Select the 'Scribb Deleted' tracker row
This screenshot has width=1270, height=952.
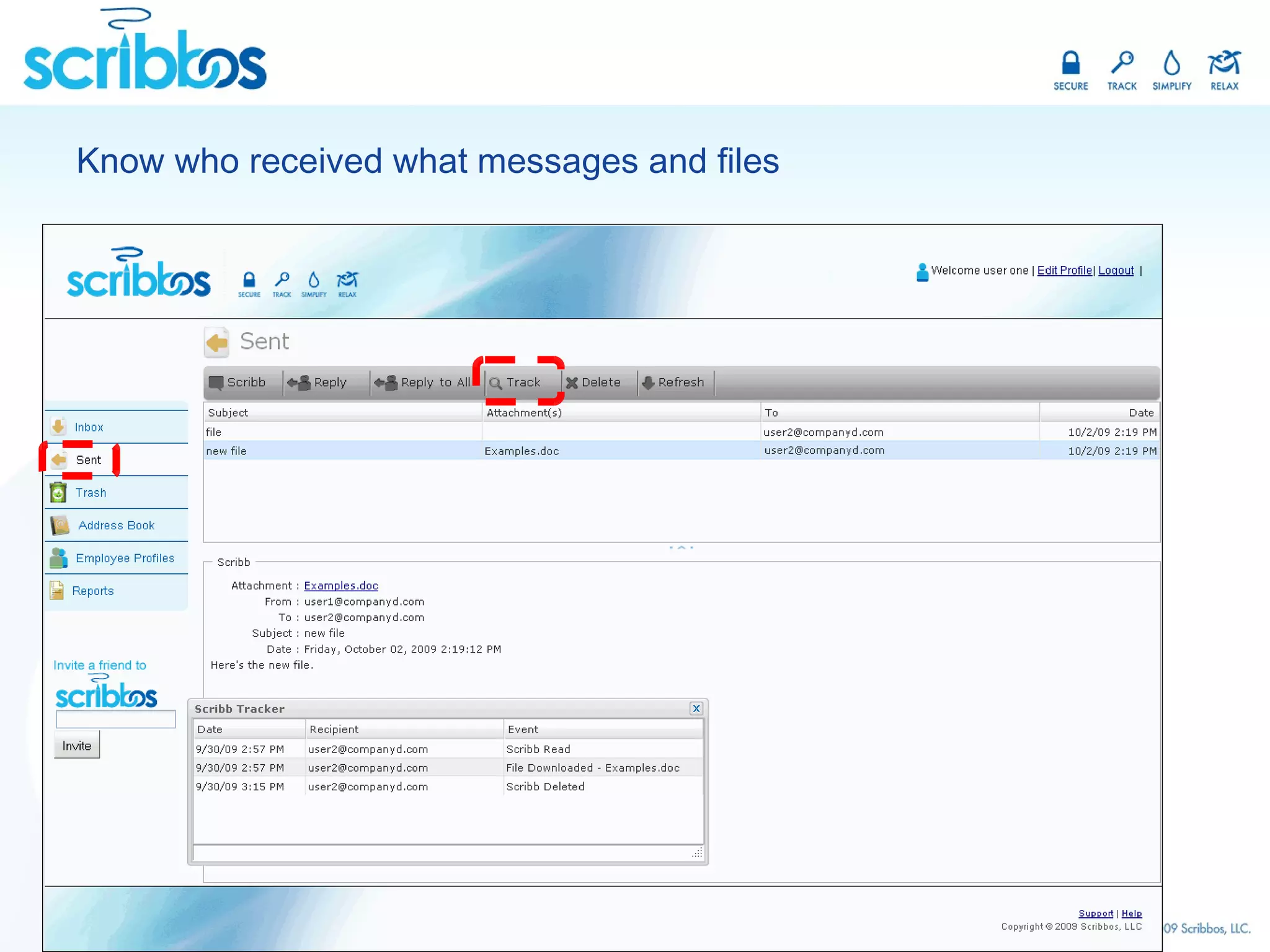pos(448,787)
